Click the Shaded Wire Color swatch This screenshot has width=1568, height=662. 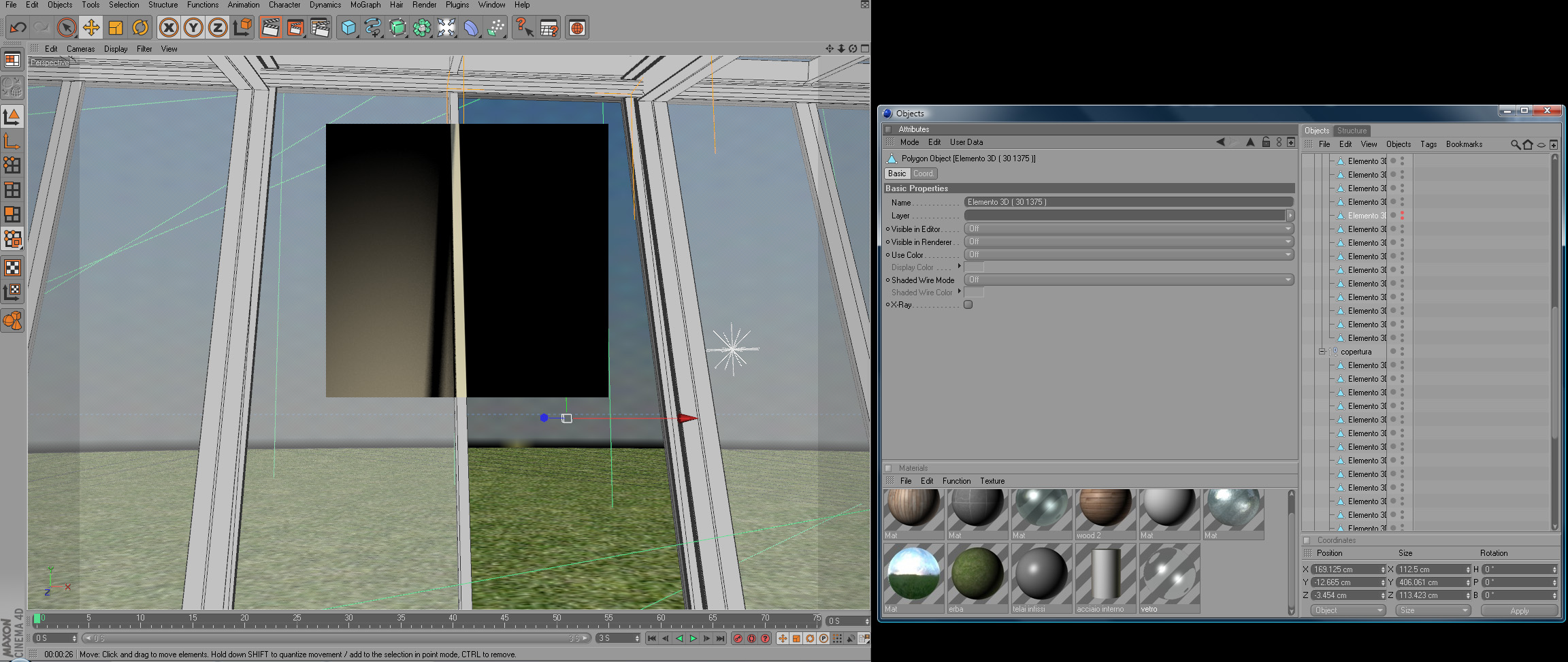(x=974, y=292)
